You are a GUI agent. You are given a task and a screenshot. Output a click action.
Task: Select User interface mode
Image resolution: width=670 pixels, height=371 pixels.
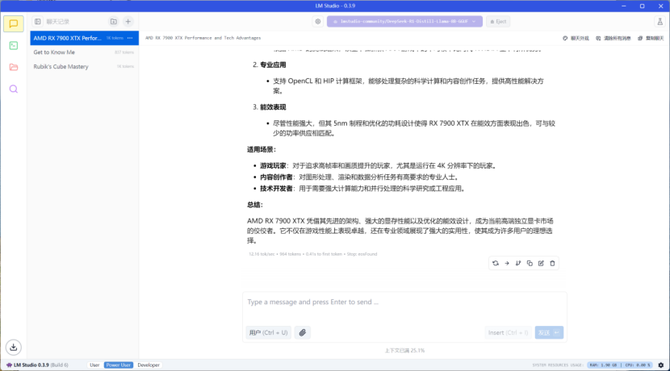click(x=94, y=365)
